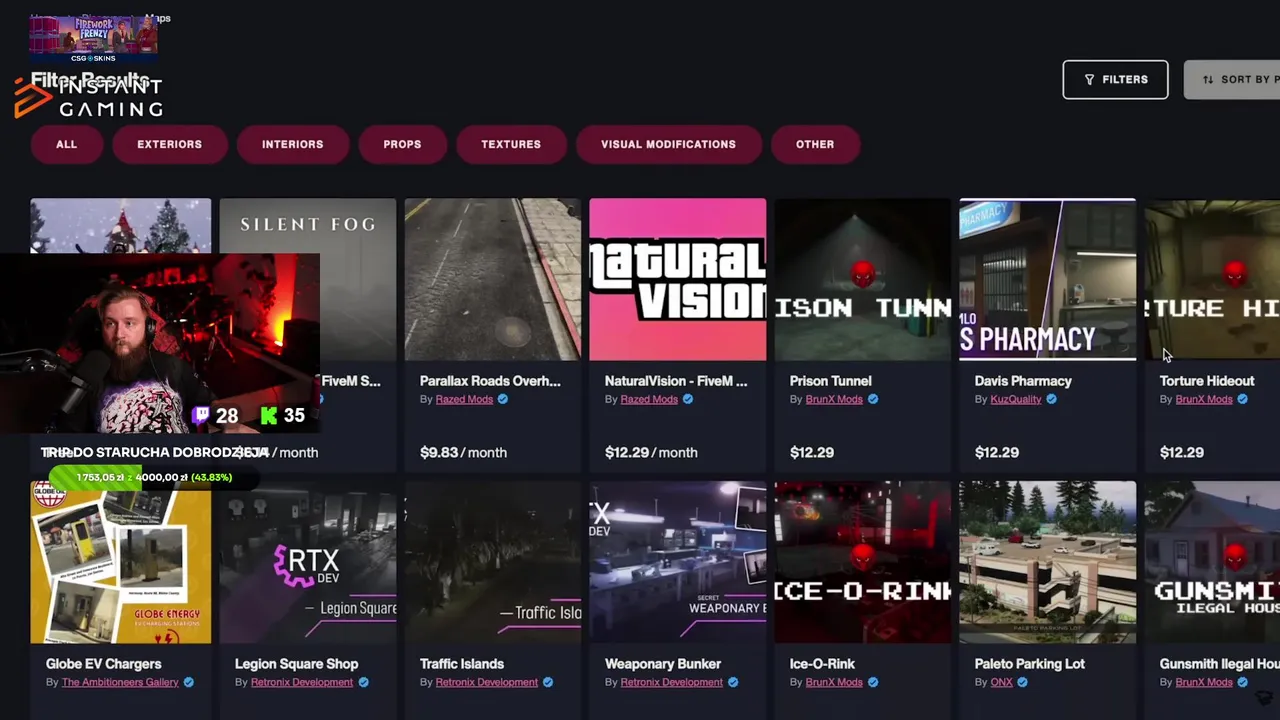Click the Kick viewer count icon
This screenshot has height=720, width=1280.
click(x=268, y=415)
